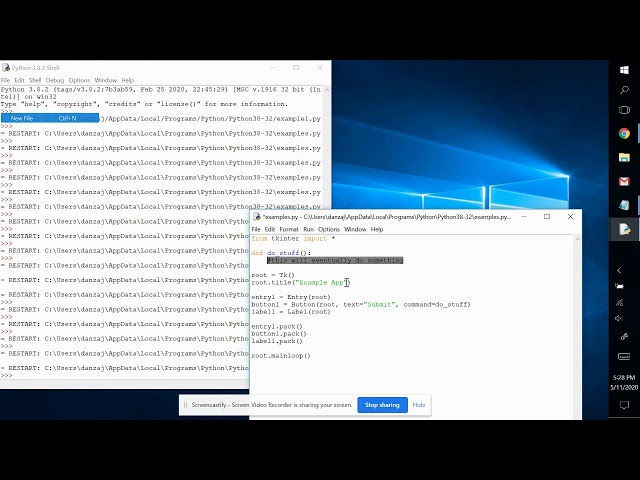640x480 pixels.
Task: Close the Python 3.8.2 Shell window
Action: click(320, 68)
